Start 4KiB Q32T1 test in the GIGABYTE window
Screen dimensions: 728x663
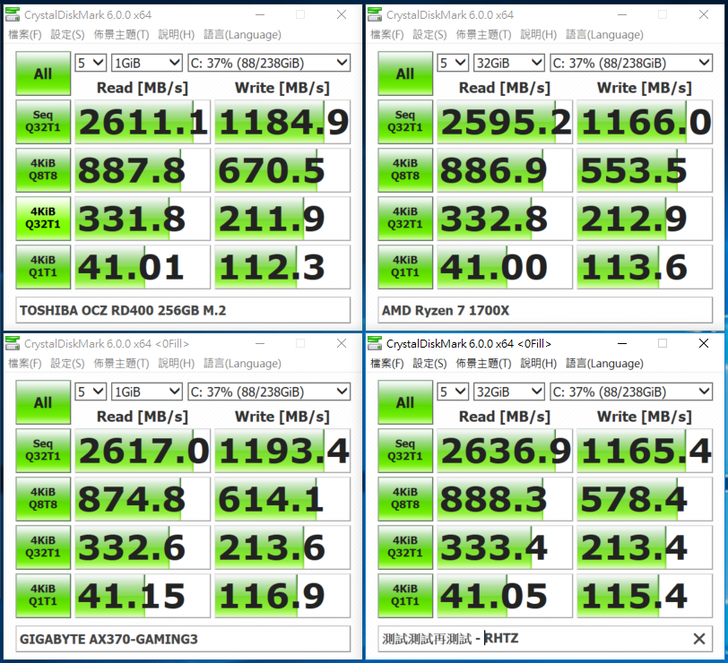(x=43, y=547)
